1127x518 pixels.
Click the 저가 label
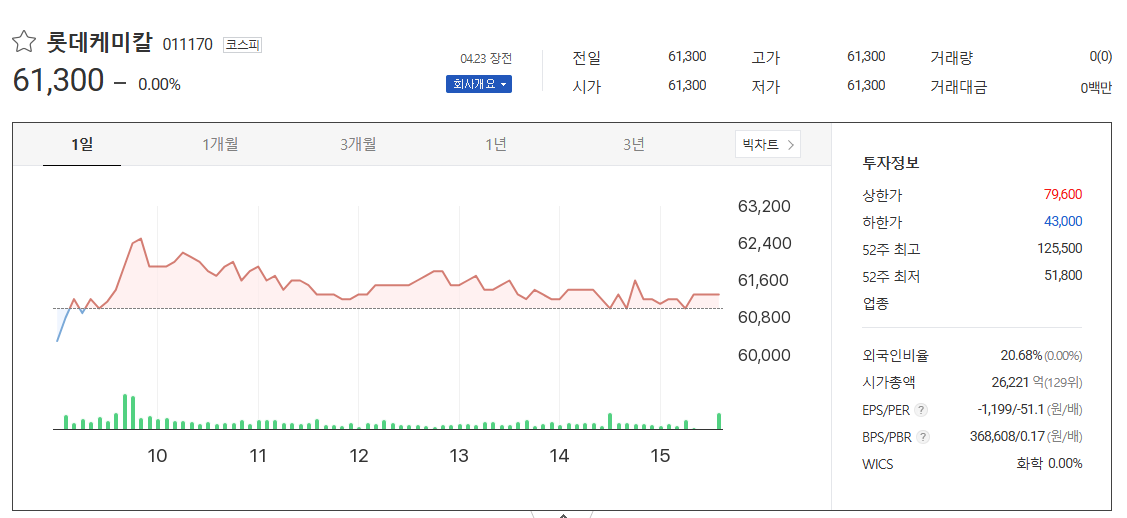pos(765,87)
